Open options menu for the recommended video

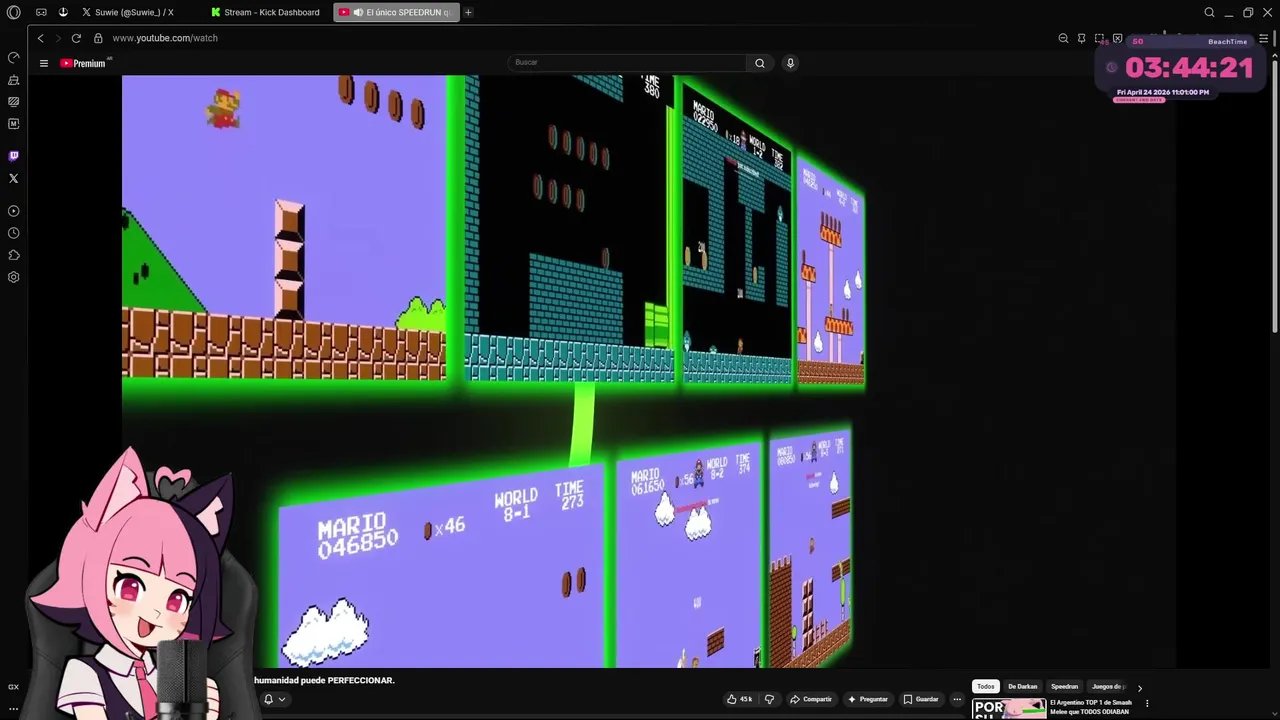1147,704
